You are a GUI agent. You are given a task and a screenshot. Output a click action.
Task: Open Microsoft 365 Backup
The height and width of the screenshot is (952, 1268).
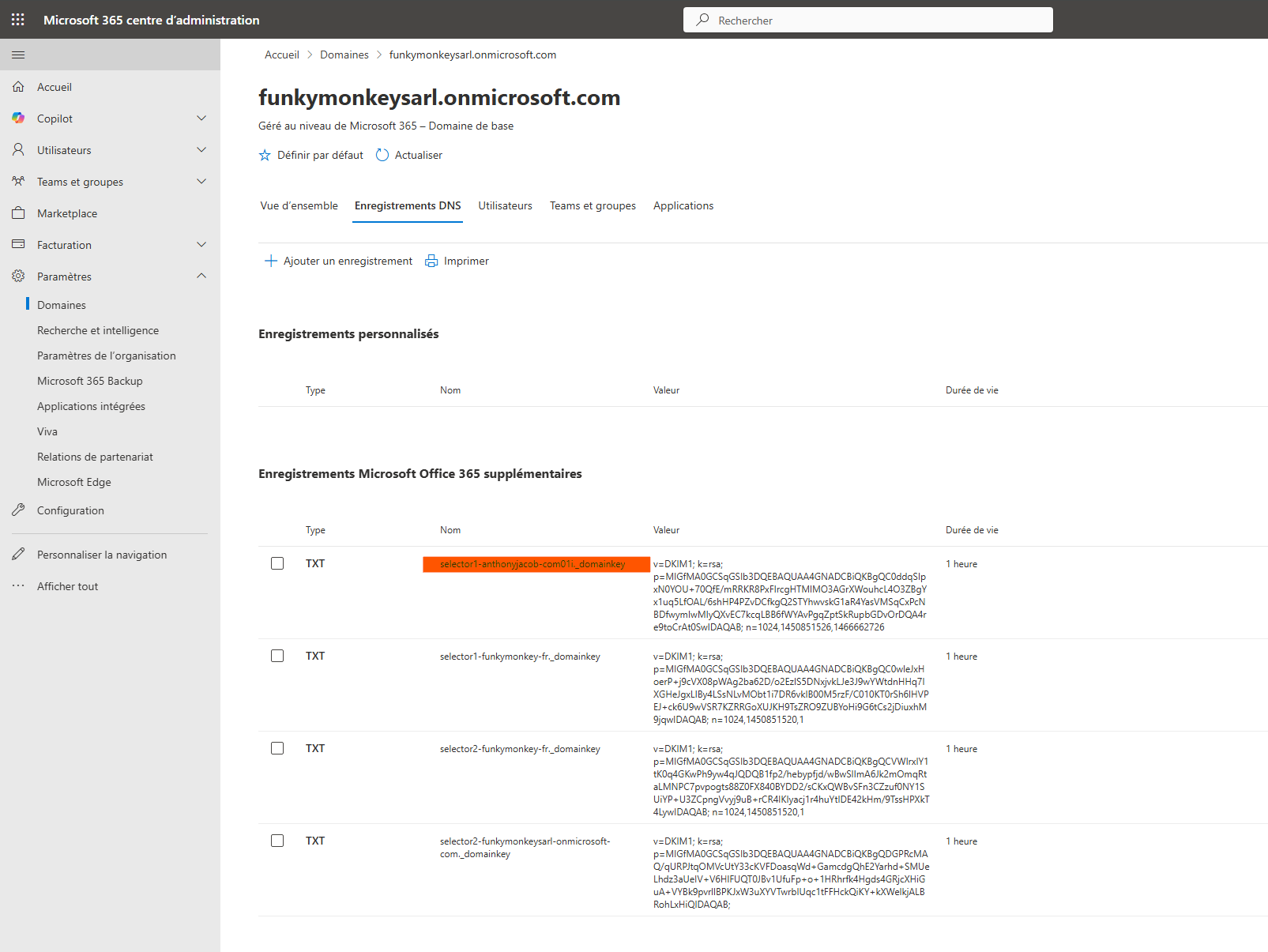pyautogui.click(x=90, y=381)
